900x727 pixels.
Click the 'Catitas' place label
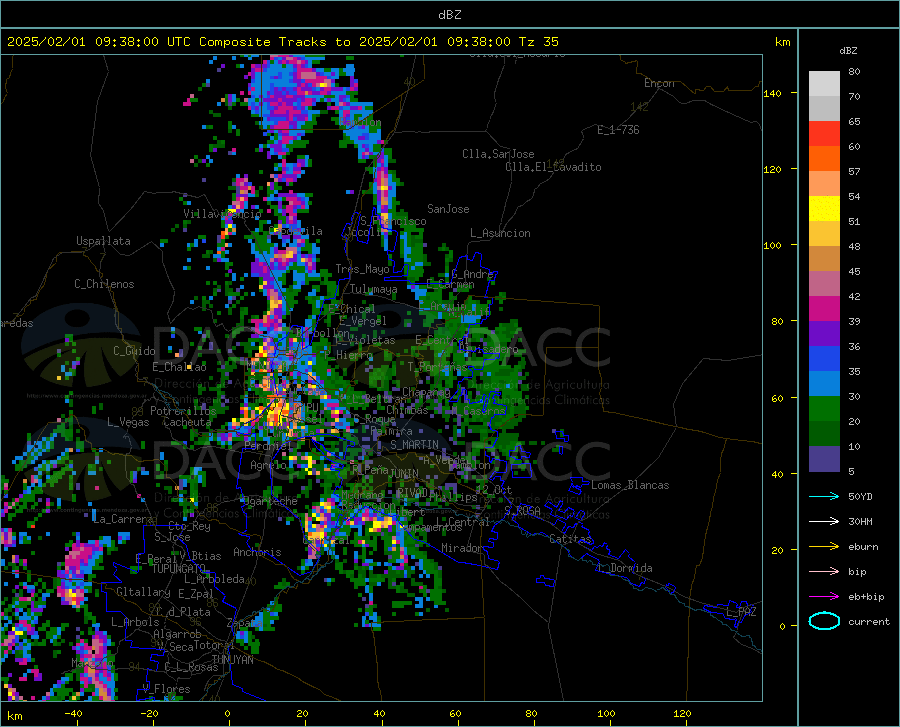570,539
